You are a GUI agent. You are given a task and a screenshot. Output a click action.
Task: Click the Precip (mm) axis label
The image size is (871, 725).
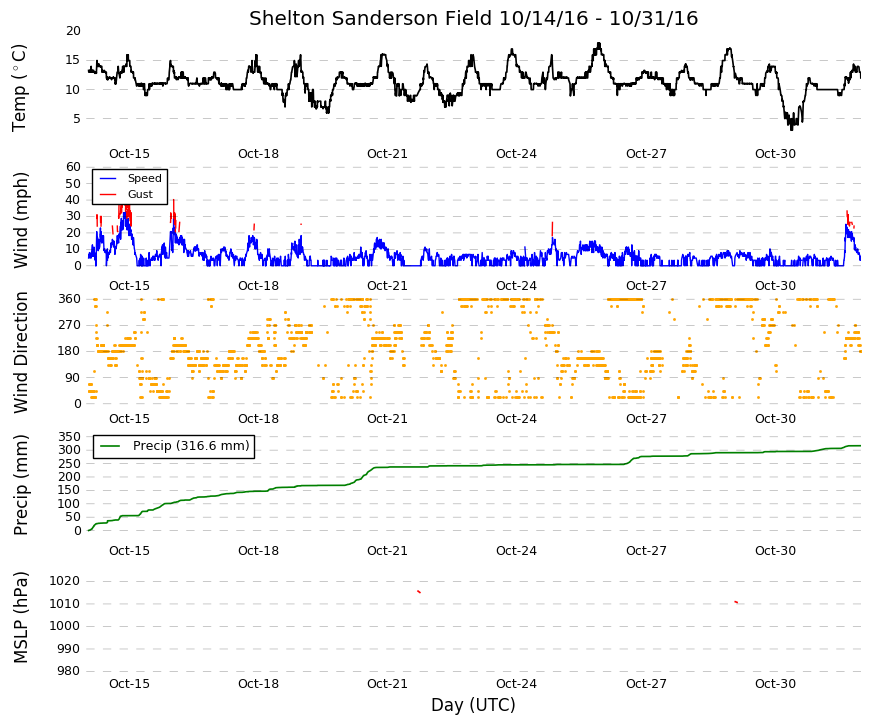(x=21, y=485)
